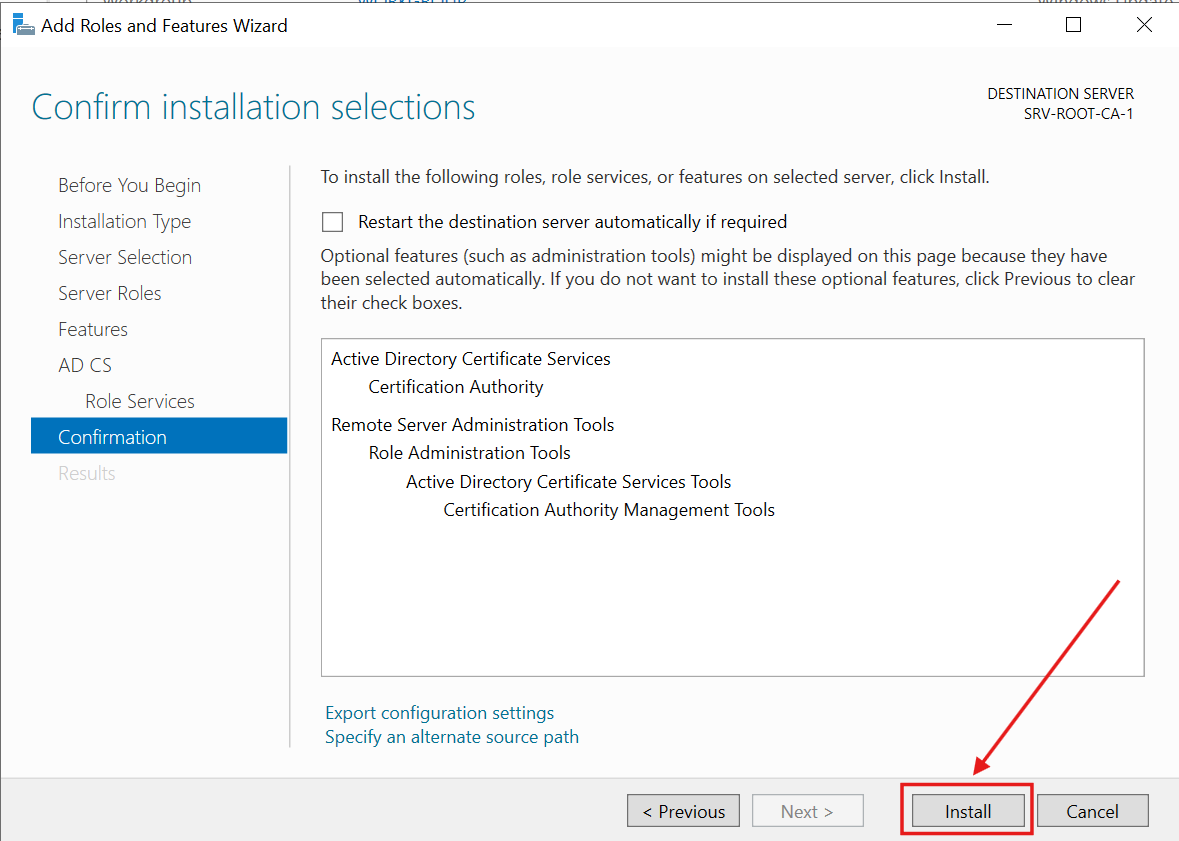Screen dimensions: 1179x841
Task: Select the Server Roles step
Action: click(109, 293)
